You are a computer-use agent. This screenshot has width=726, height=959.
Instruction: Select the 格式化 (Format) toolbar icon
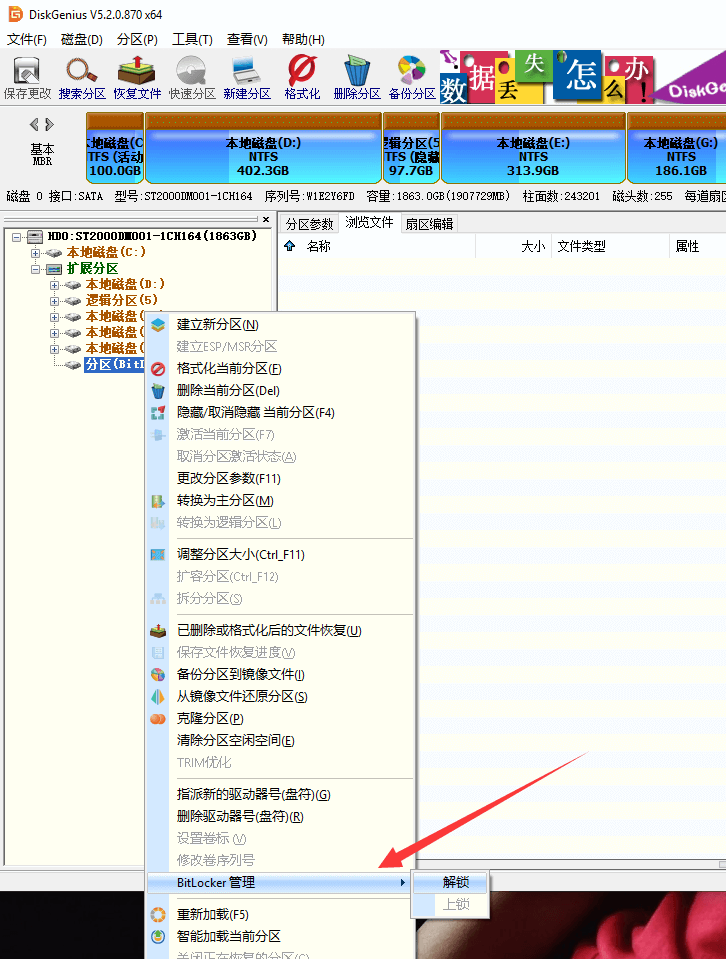(x=302, y=77)
